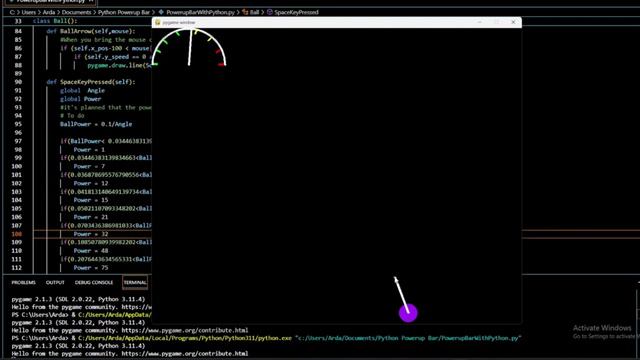Viewport: 640px width, 360px height.
Task: Click the highlighted 'Power = 32' line
Action: pyautogui.click(x=91, y=234)
